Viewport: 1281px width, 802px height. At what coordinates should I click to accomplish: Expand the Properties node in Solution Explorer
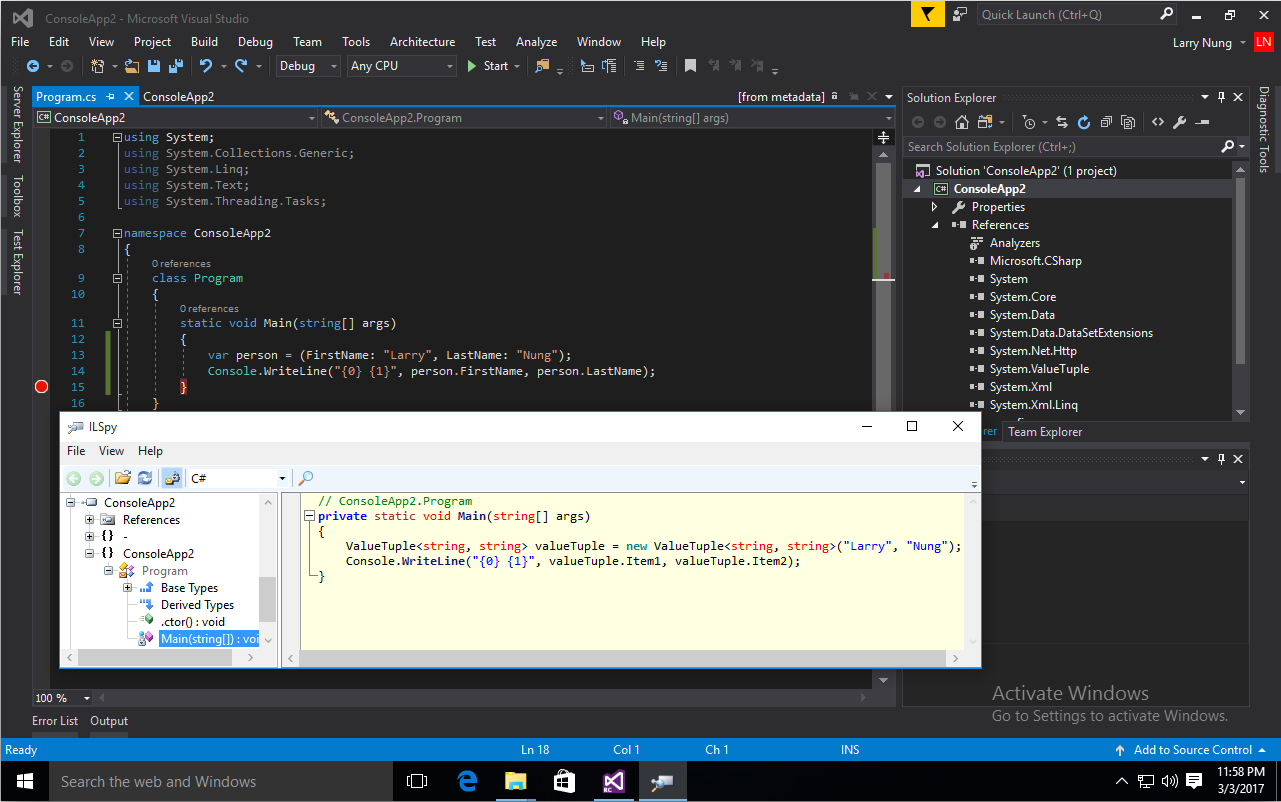[x=935, y=207]
